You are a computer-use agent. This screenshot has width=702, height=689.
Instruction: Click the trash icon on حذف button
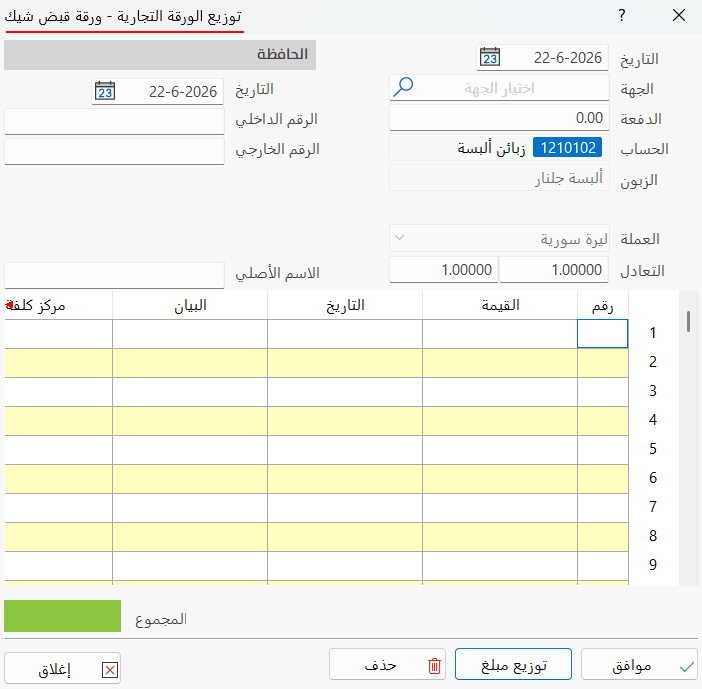(x=434, y=666)
